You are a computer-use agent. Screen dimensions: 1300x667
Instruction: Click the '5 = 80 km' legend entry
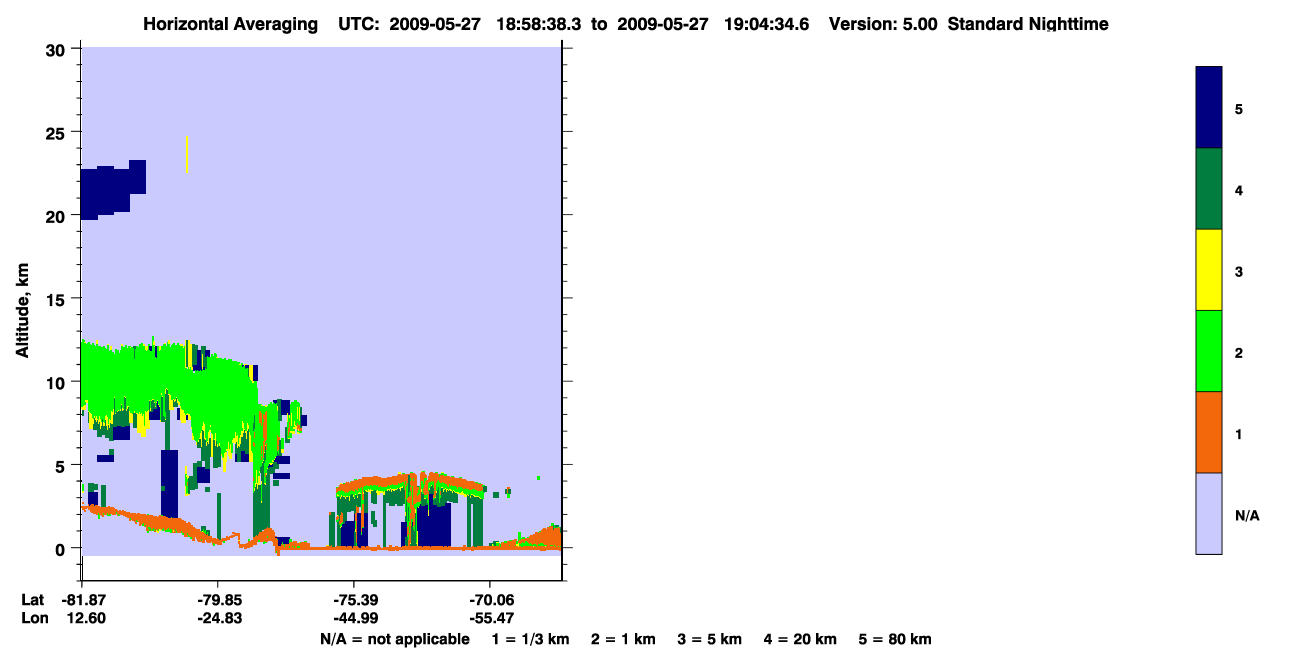point(895,639)
